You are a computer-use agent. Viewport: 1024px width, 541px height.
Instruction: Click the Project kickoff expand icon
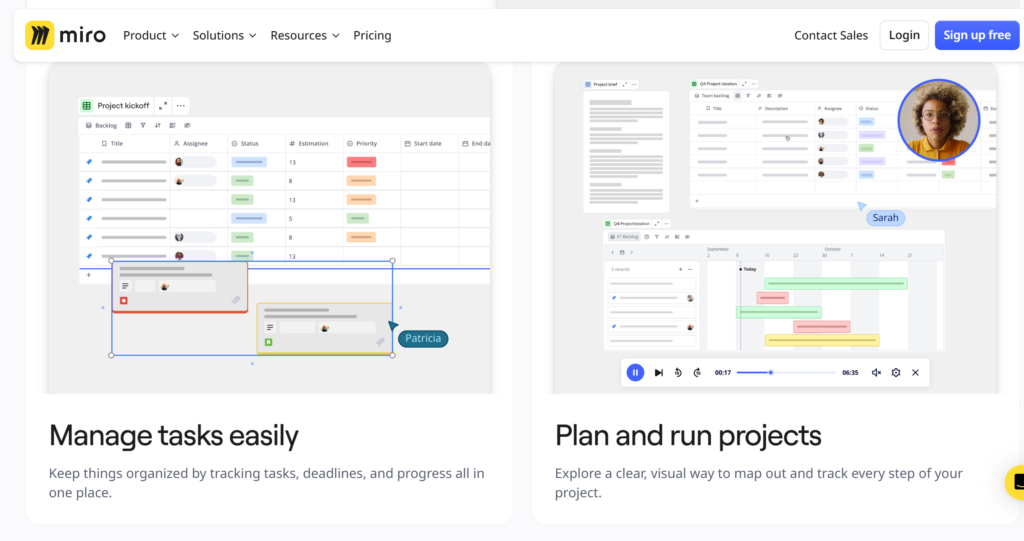[x=162, y=105]
